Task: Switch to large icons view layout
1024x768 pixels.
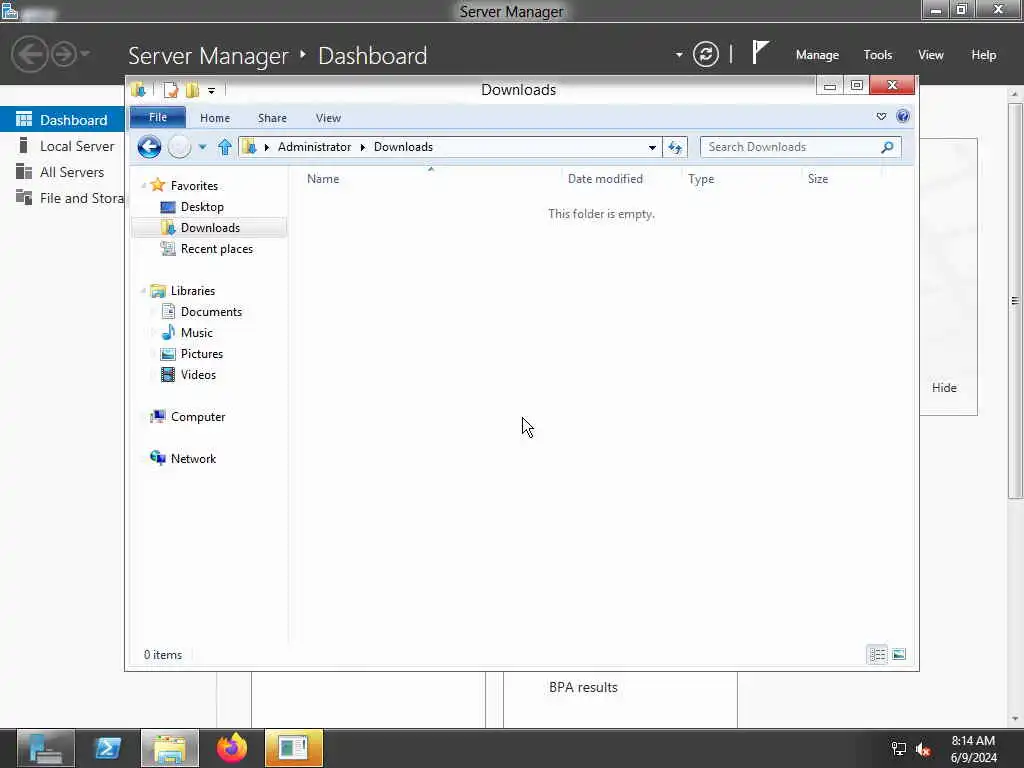Action: click(x=899, y=654)
